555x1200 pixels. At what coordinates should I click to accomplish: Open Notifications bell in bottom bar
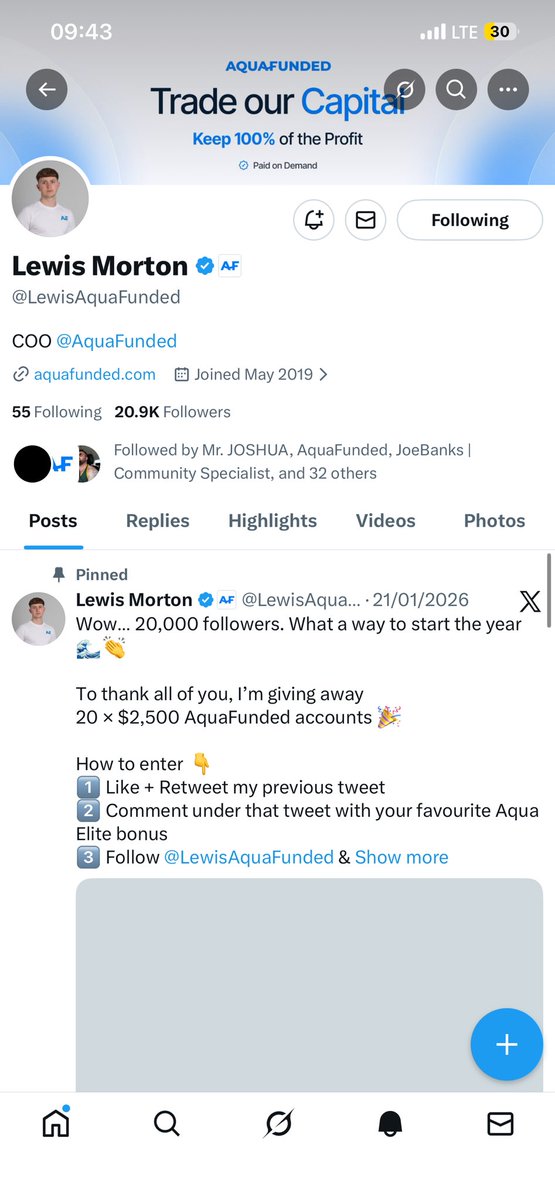point(390,1125)
